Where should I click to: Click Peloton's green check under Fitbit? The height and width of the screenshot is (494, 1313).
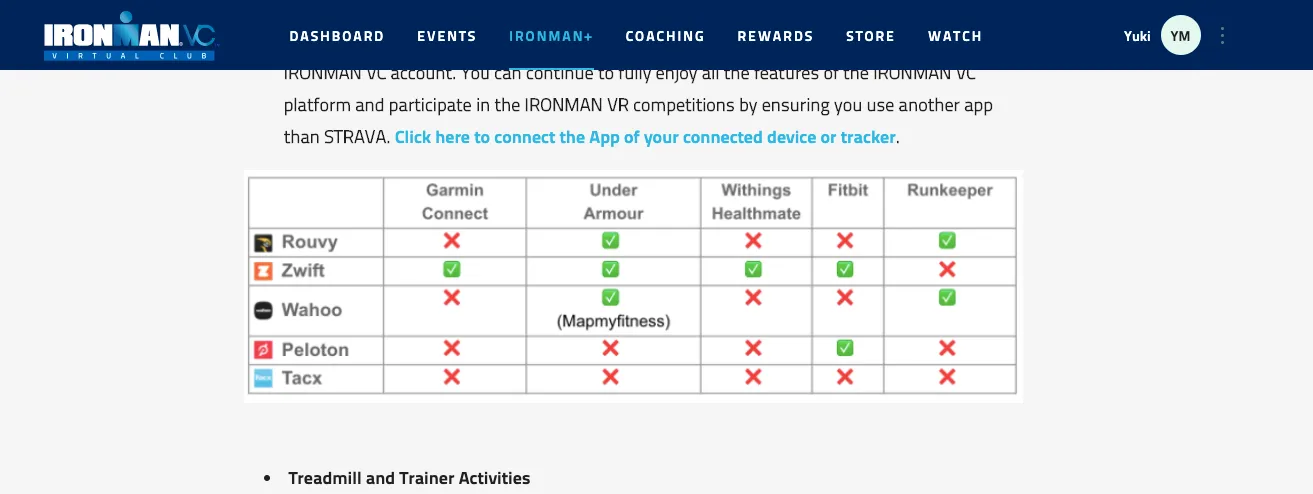[845, 348]
